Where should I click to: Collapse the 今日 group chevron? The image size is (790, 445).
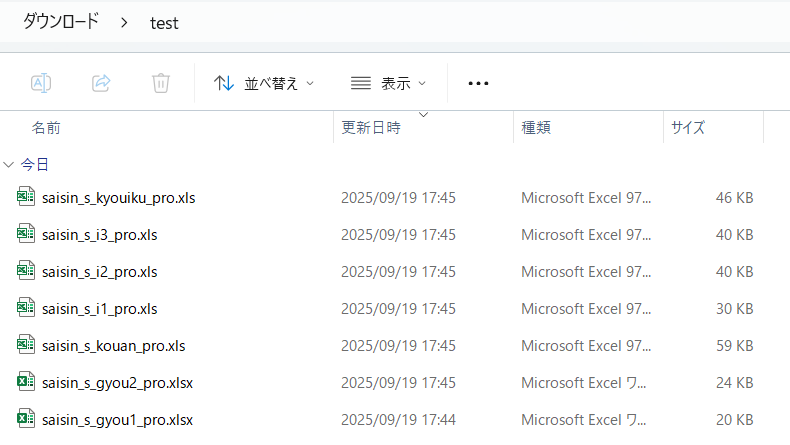click(9, 164)
